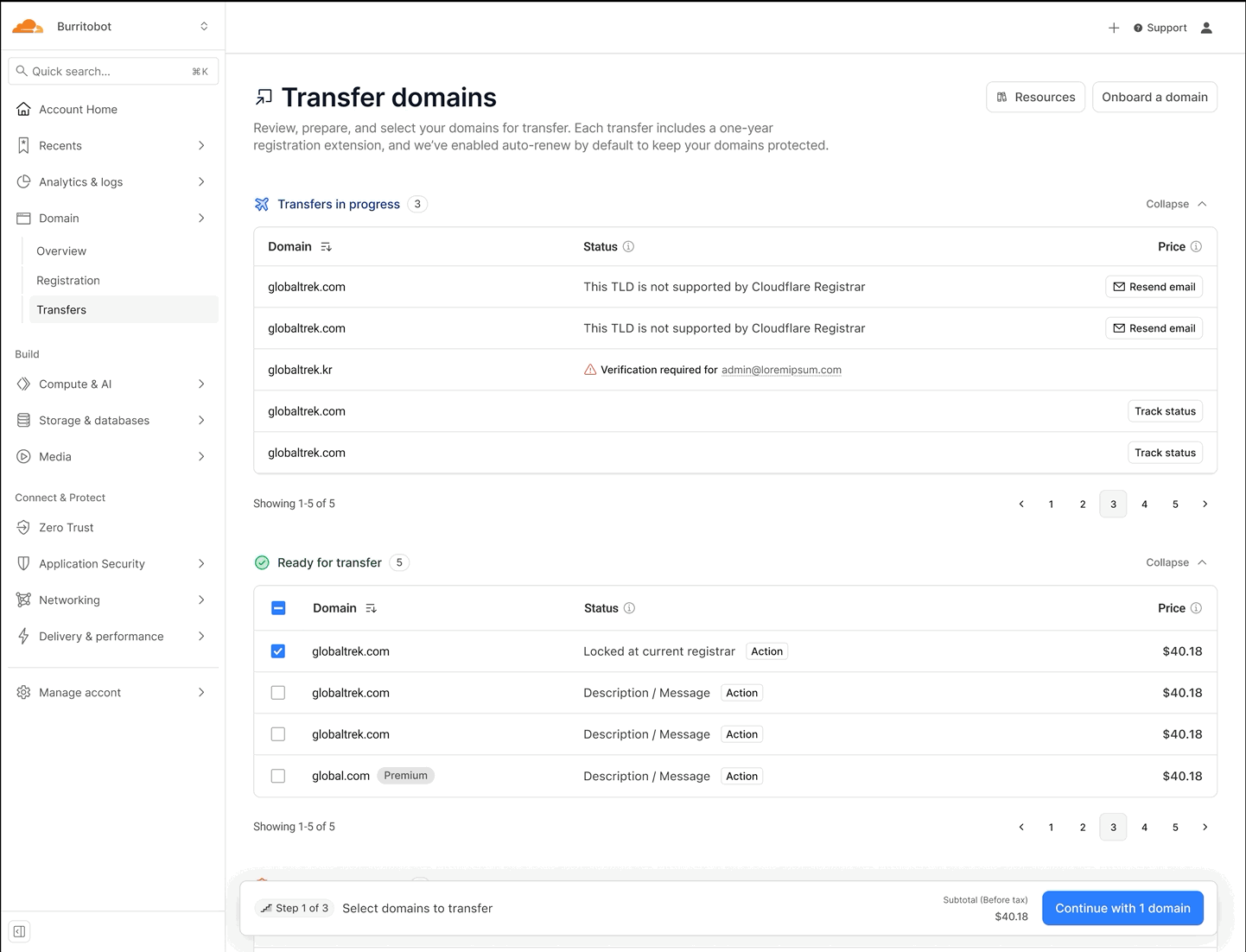Resend email for first globaltrek.com
This screenshot has width=1246, height=952.
[1154, 287]
